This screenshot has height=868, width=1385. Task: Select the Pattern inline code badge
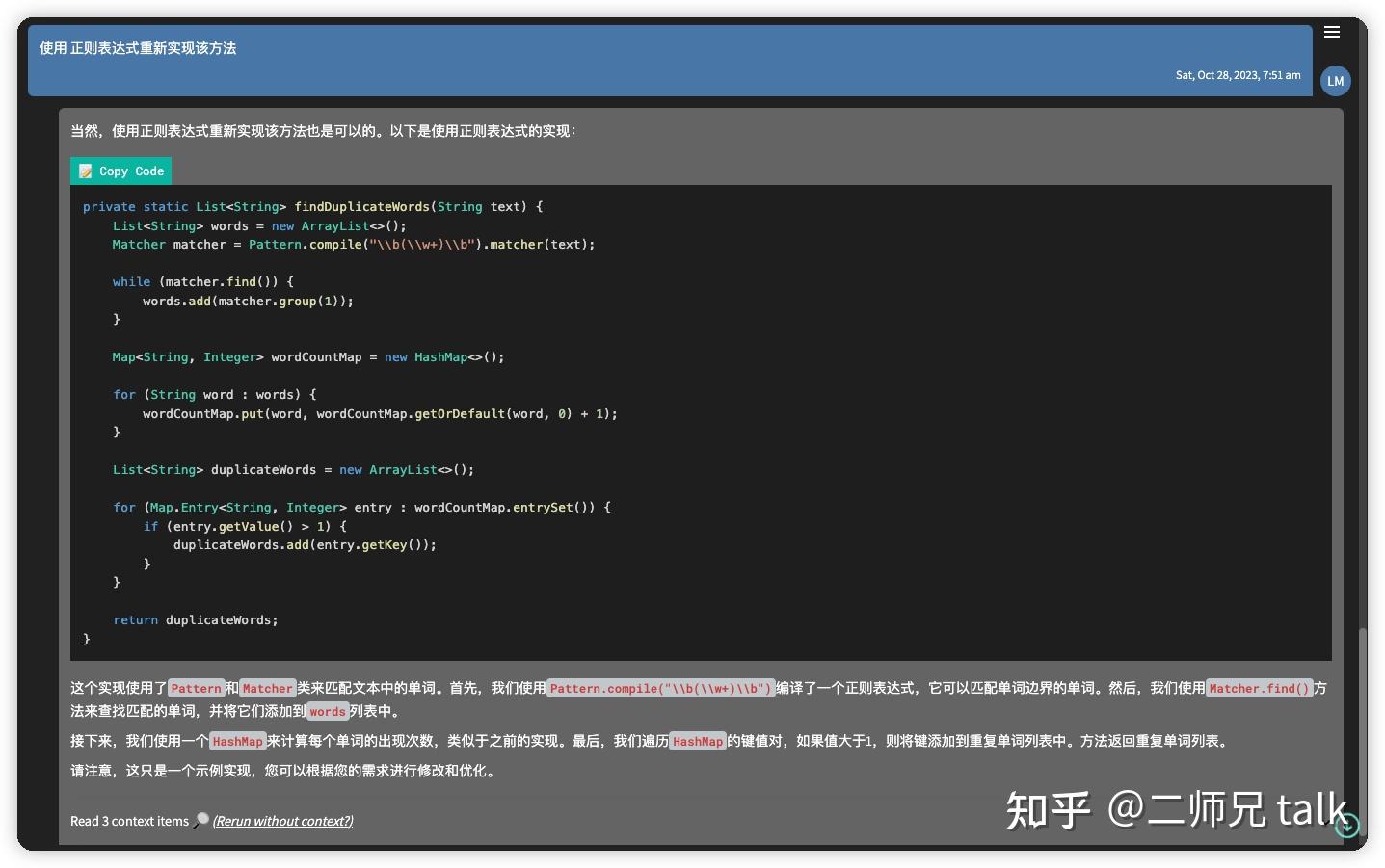coord(196,688)
